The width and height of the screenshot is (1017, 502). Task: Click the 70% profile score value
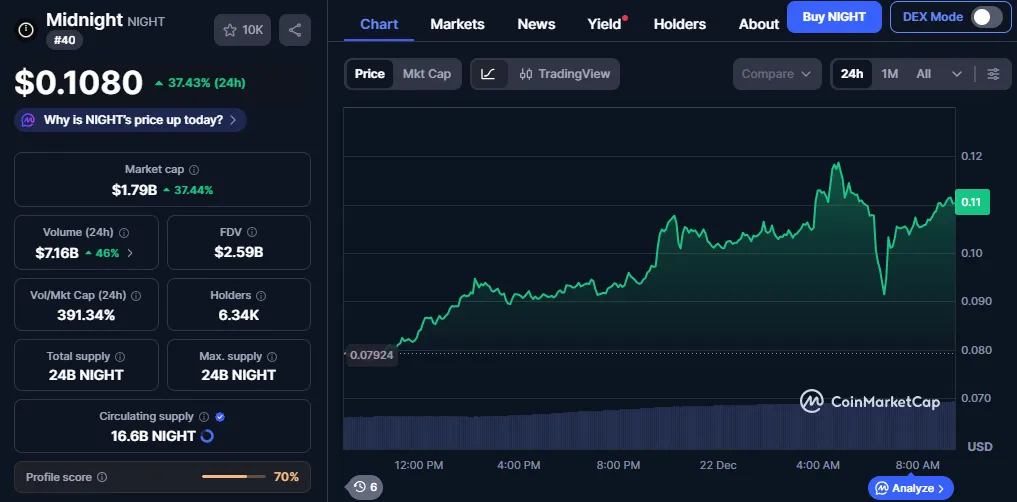click(286, 477)
